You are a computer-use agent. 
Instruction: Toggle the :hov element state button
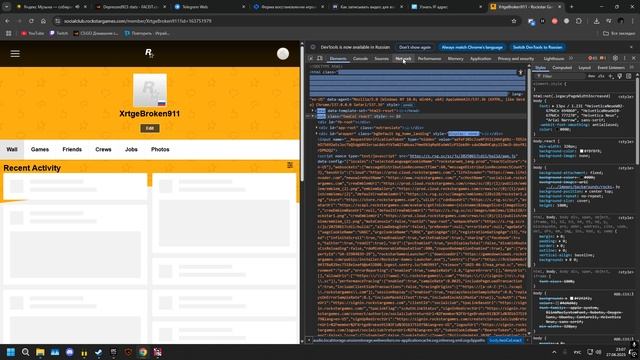point(591,76)
